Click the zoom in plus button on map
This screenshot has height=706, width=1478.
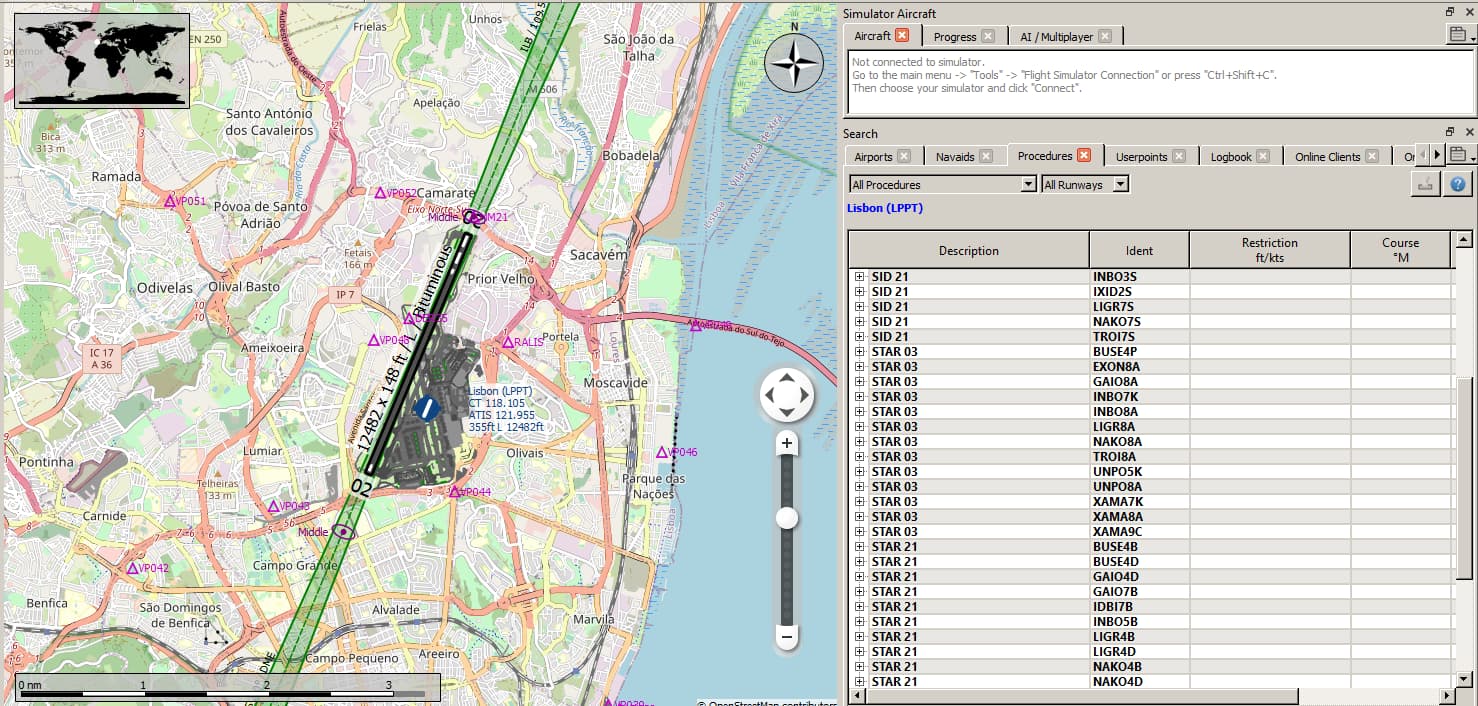[x=786, y=441]
